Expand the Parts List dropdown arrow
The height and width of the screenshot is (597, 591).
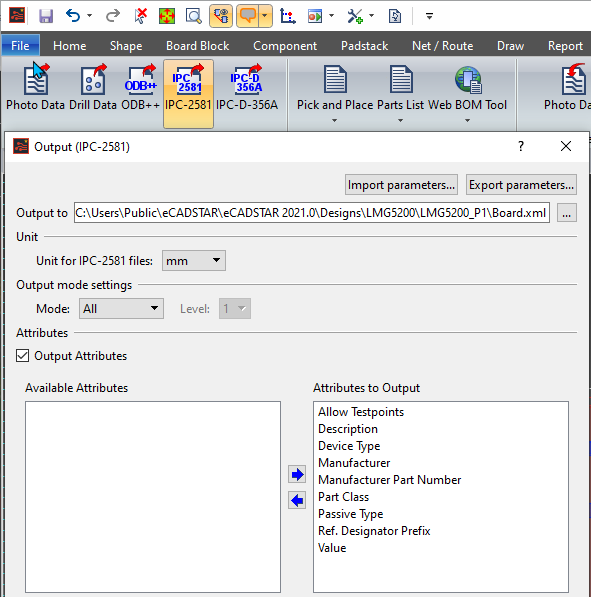click(400, 120)
